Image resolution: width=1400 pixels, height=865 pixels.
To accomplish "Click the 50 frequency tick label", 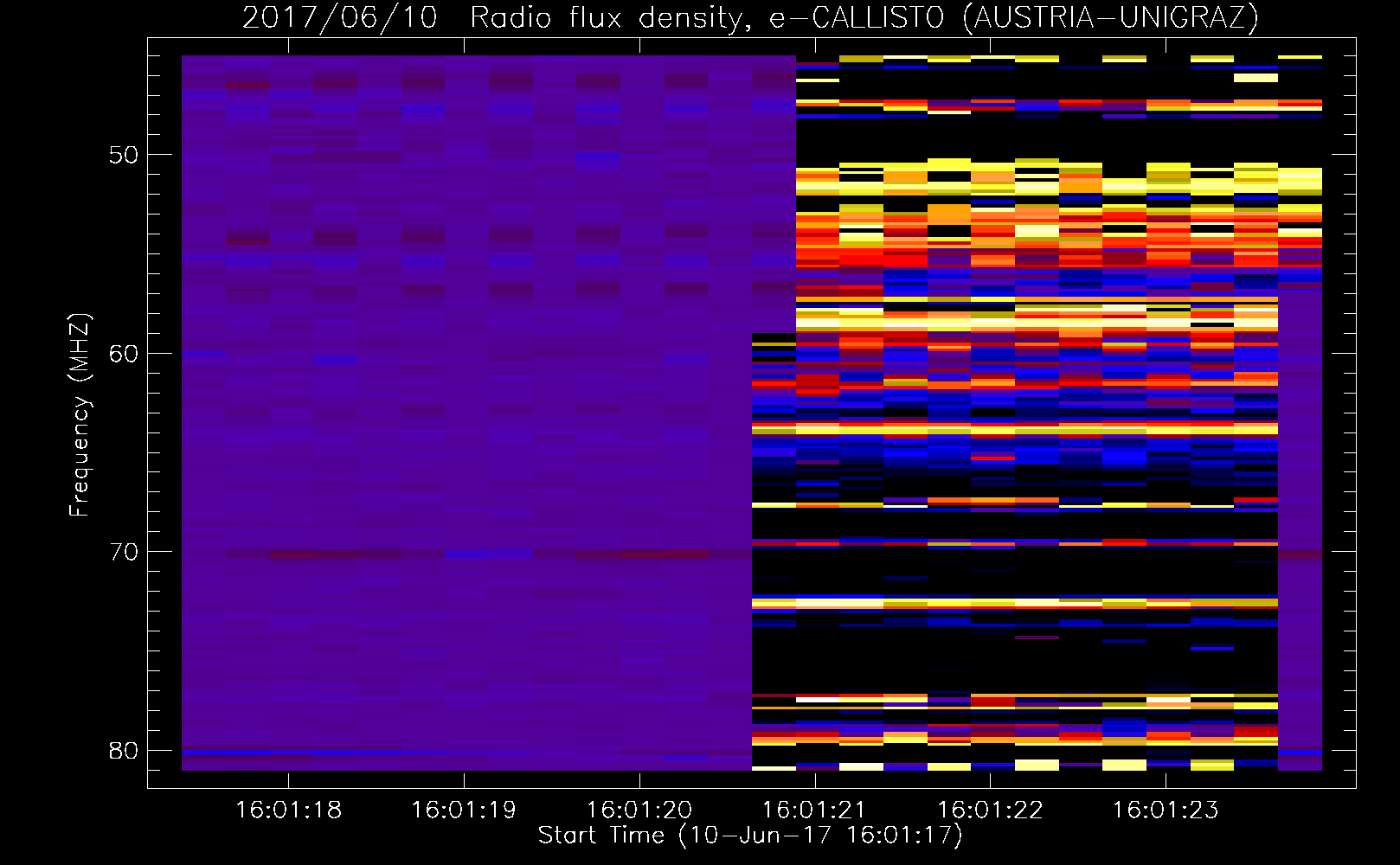I will [124, 155].
